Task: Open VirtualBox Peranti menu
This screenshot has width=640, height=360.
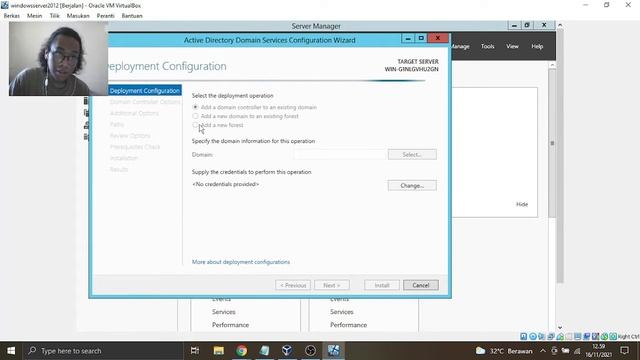Action: (105, 16)
